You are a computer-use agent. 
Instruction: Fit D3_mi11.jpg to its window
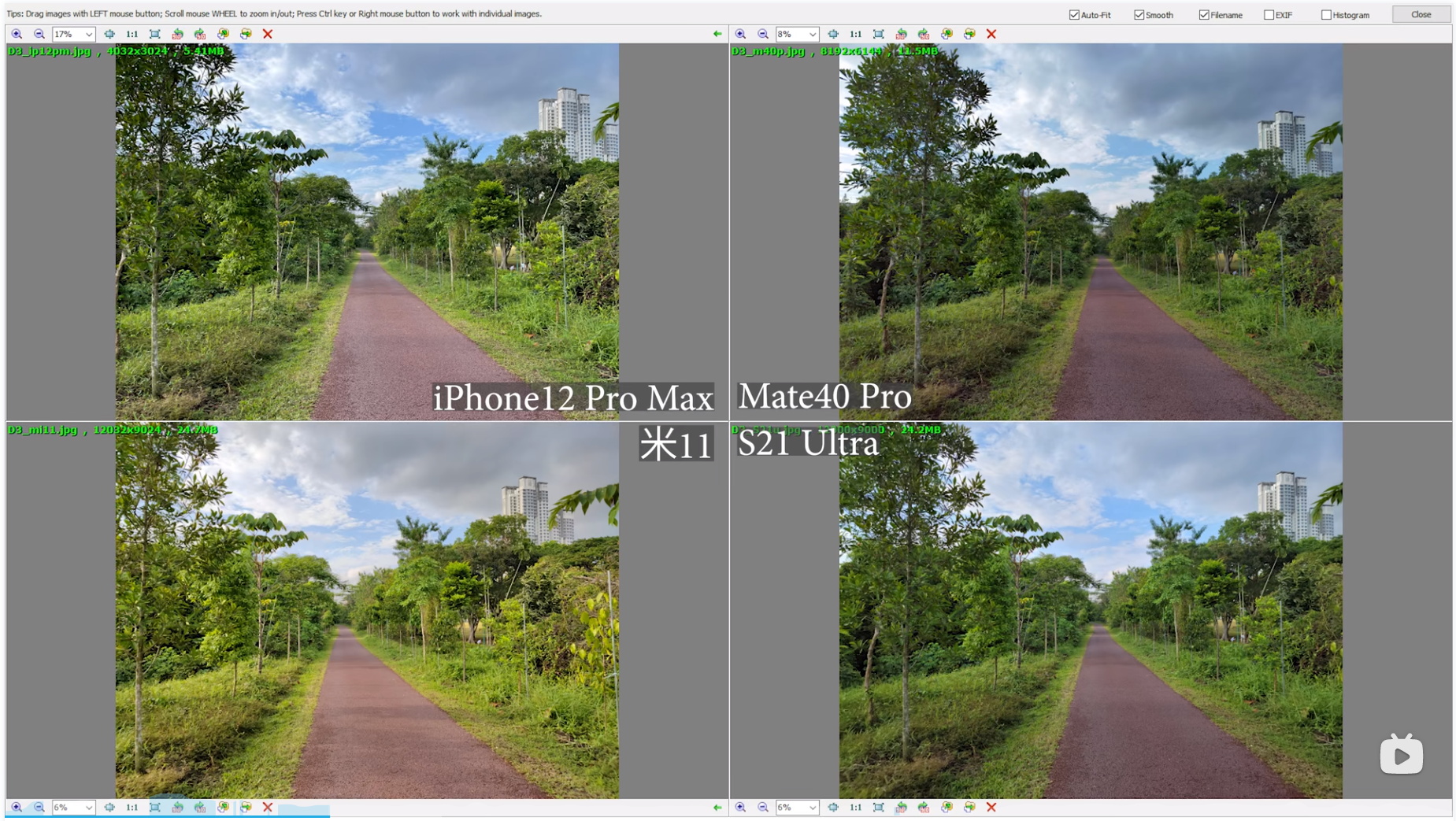click(155, 808)
